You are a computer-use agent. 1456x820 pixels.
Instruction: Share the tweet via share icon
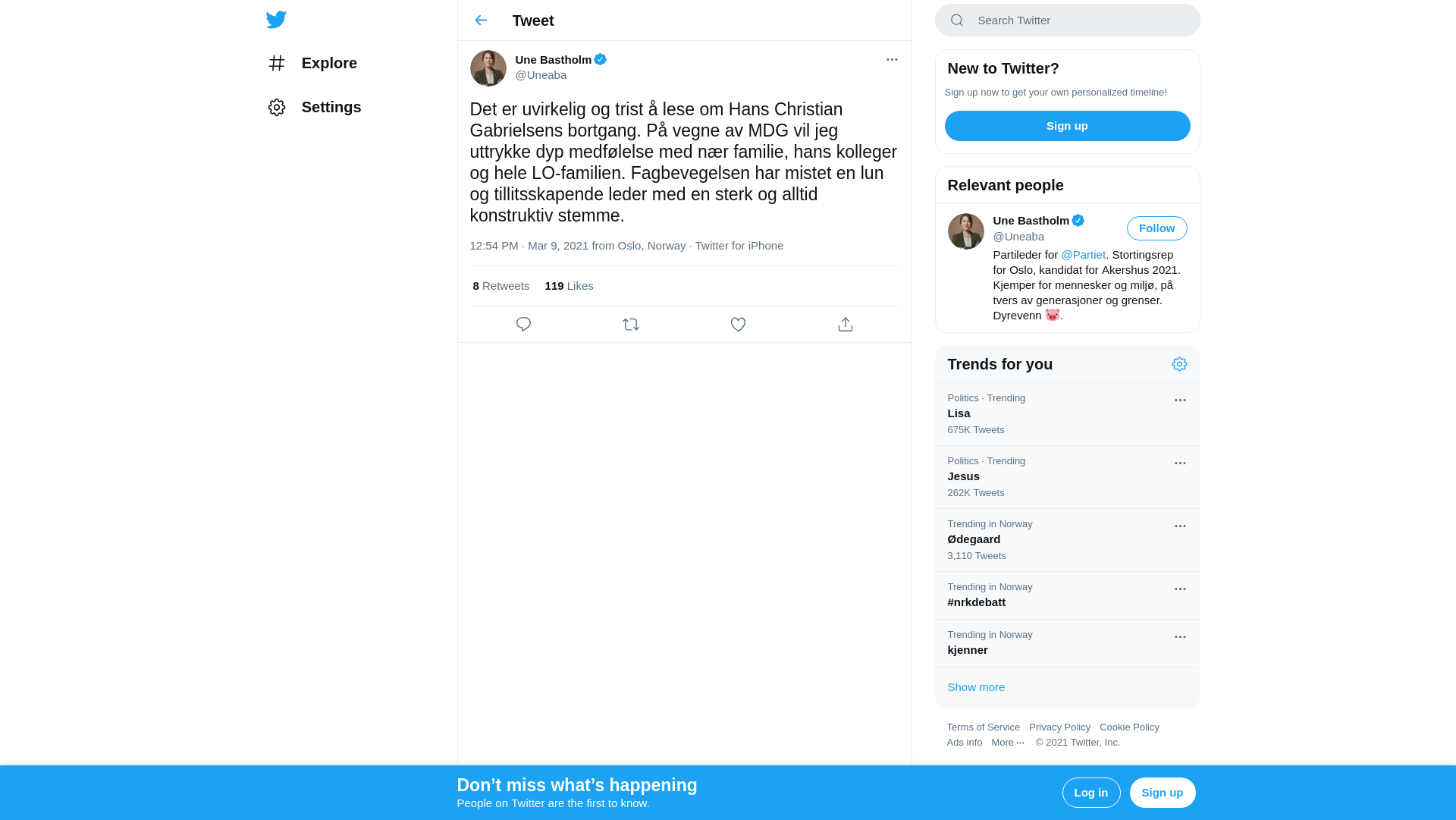coord(846,325)
